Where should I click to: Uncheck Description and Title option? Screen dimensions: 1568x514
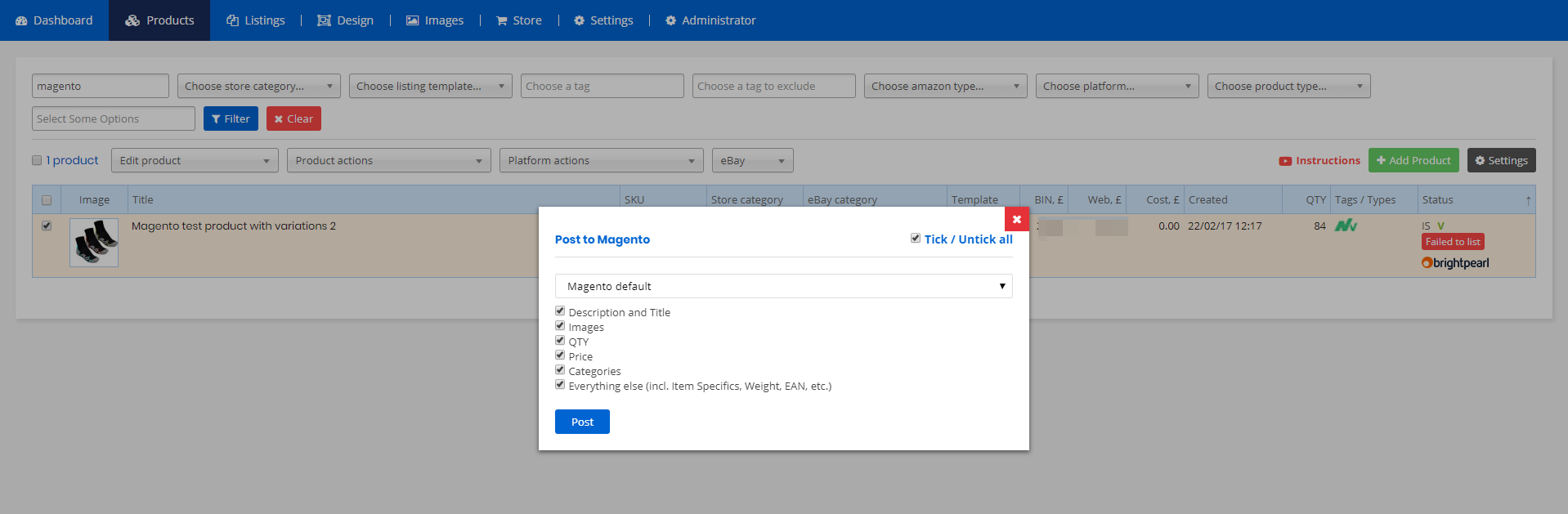pyautogui.click(x=560, y=311)
